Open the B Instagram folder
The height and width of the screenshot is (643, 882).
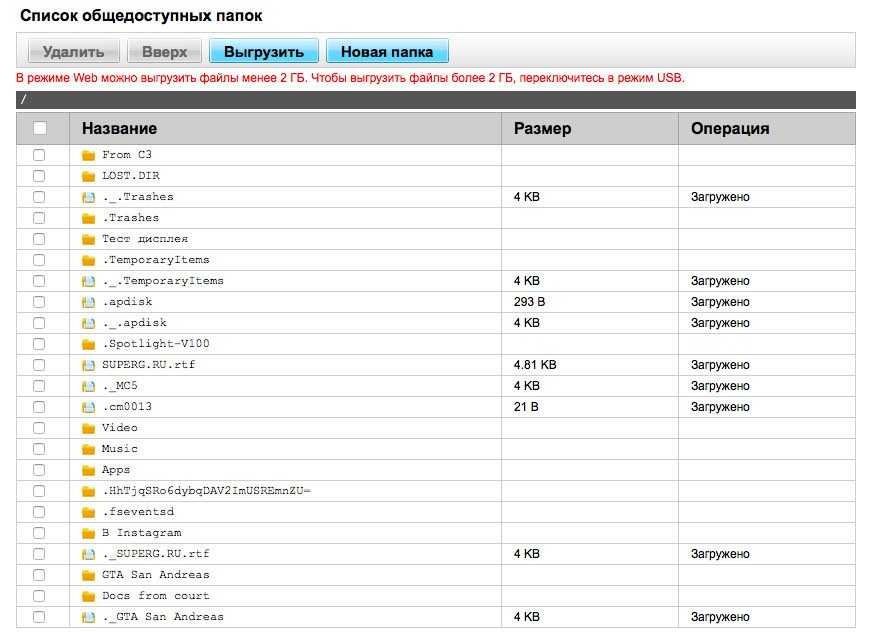(141, 533)
